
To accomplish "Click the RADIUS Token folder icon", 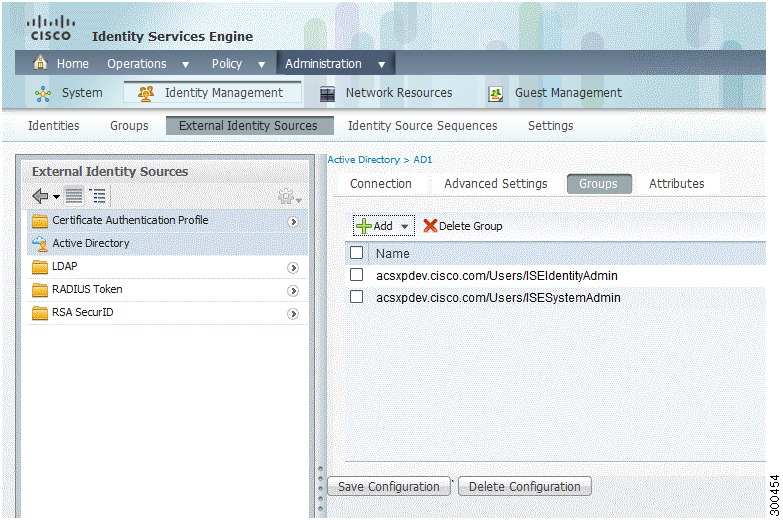I will (40, 290).
